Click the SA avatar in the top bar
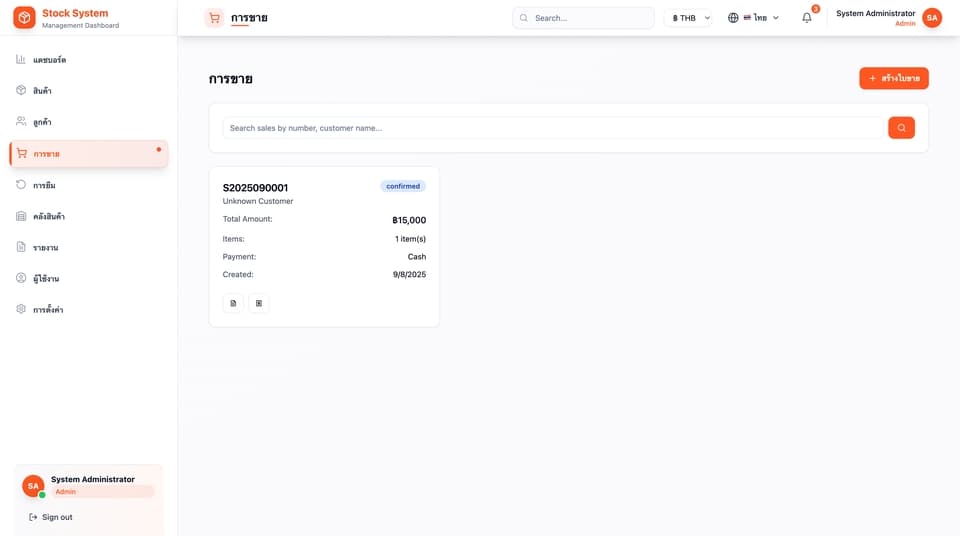Image resolution: width=960 pixels, height=536 pixels. (932, 18)
